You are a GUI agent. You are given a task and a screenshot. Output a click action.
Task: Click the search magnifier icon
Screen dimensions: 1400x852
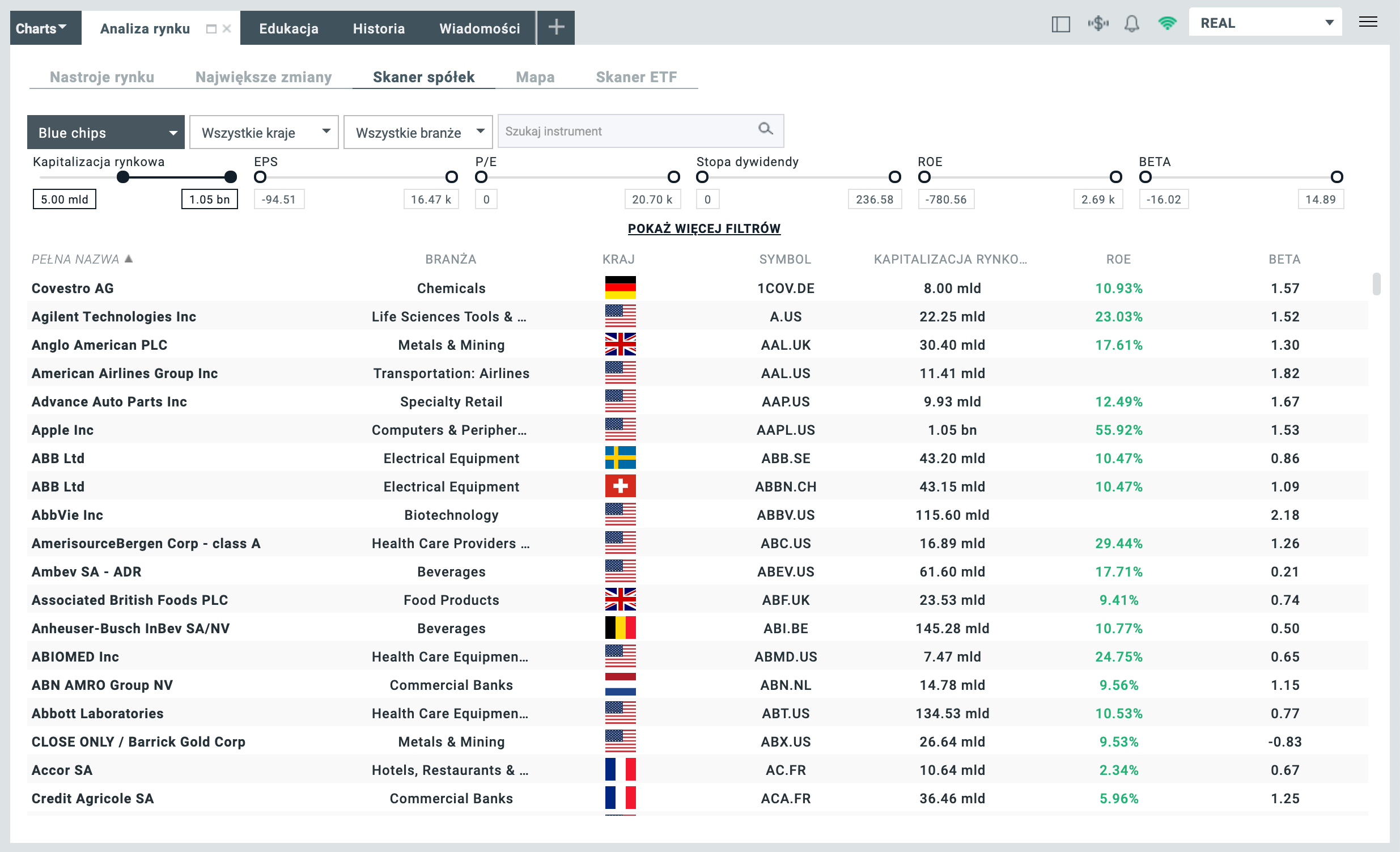[x=765, y=129]
